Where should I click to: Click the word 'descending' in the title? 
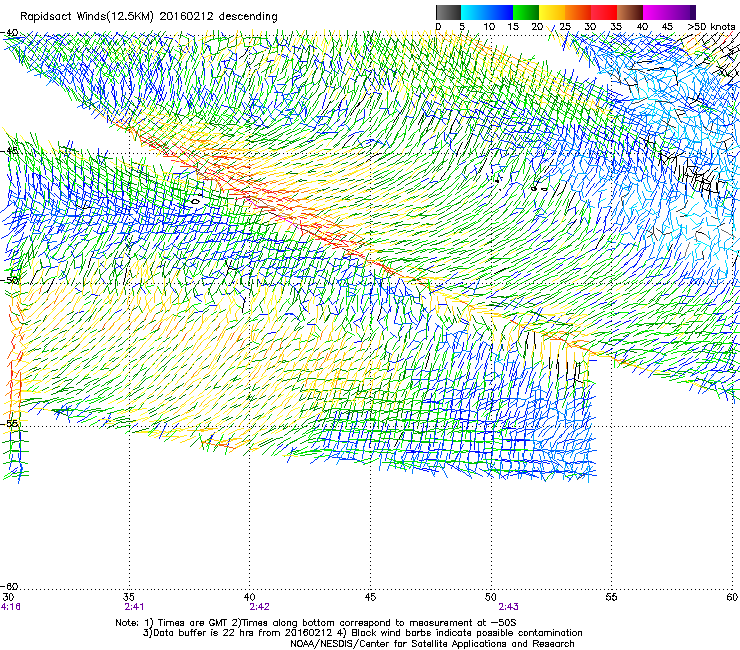pos(248,17)
